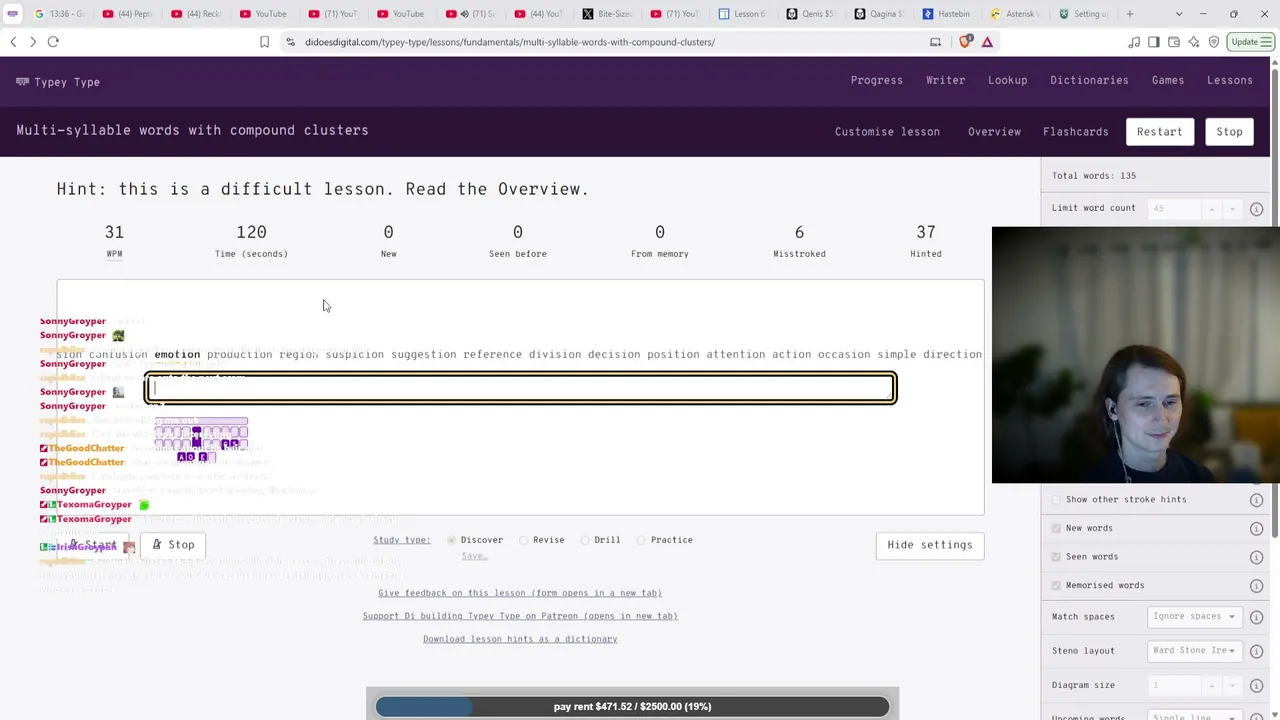1280x720 pixels.
Task: Click the Study type help label
Action: pyautogui.click(x=402, y=540)
